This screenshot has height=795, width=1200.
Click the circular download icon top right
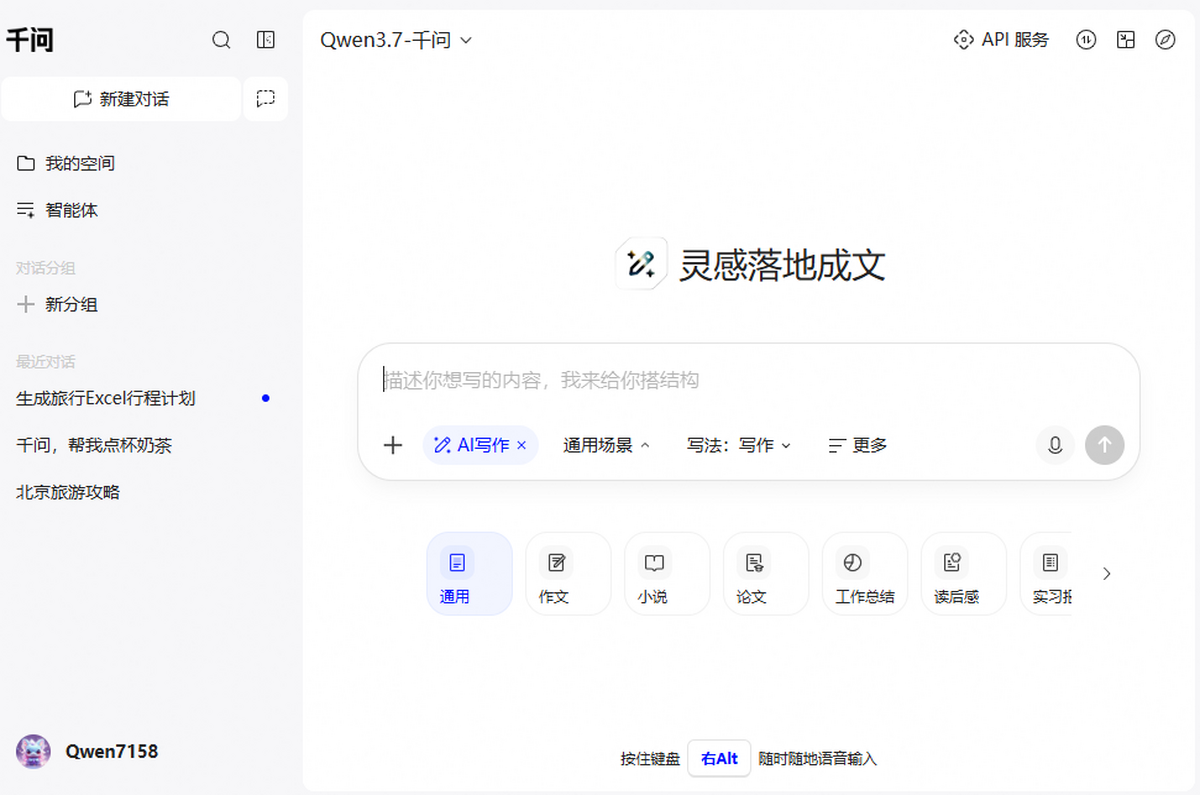pos(1086,40)
